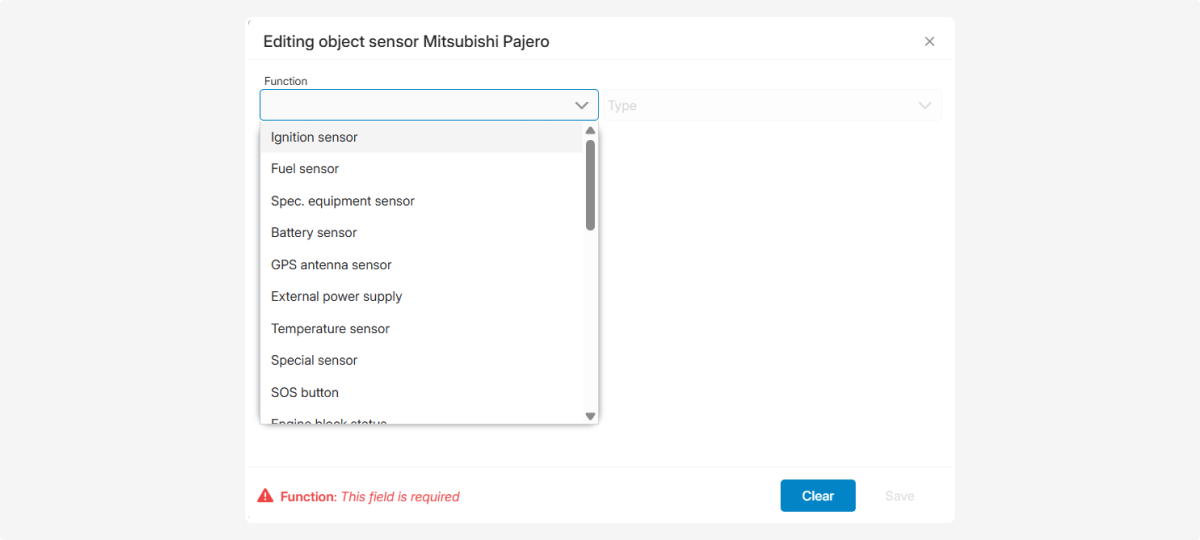
Task: Pick Special sensor option
Action: (314, 361)
